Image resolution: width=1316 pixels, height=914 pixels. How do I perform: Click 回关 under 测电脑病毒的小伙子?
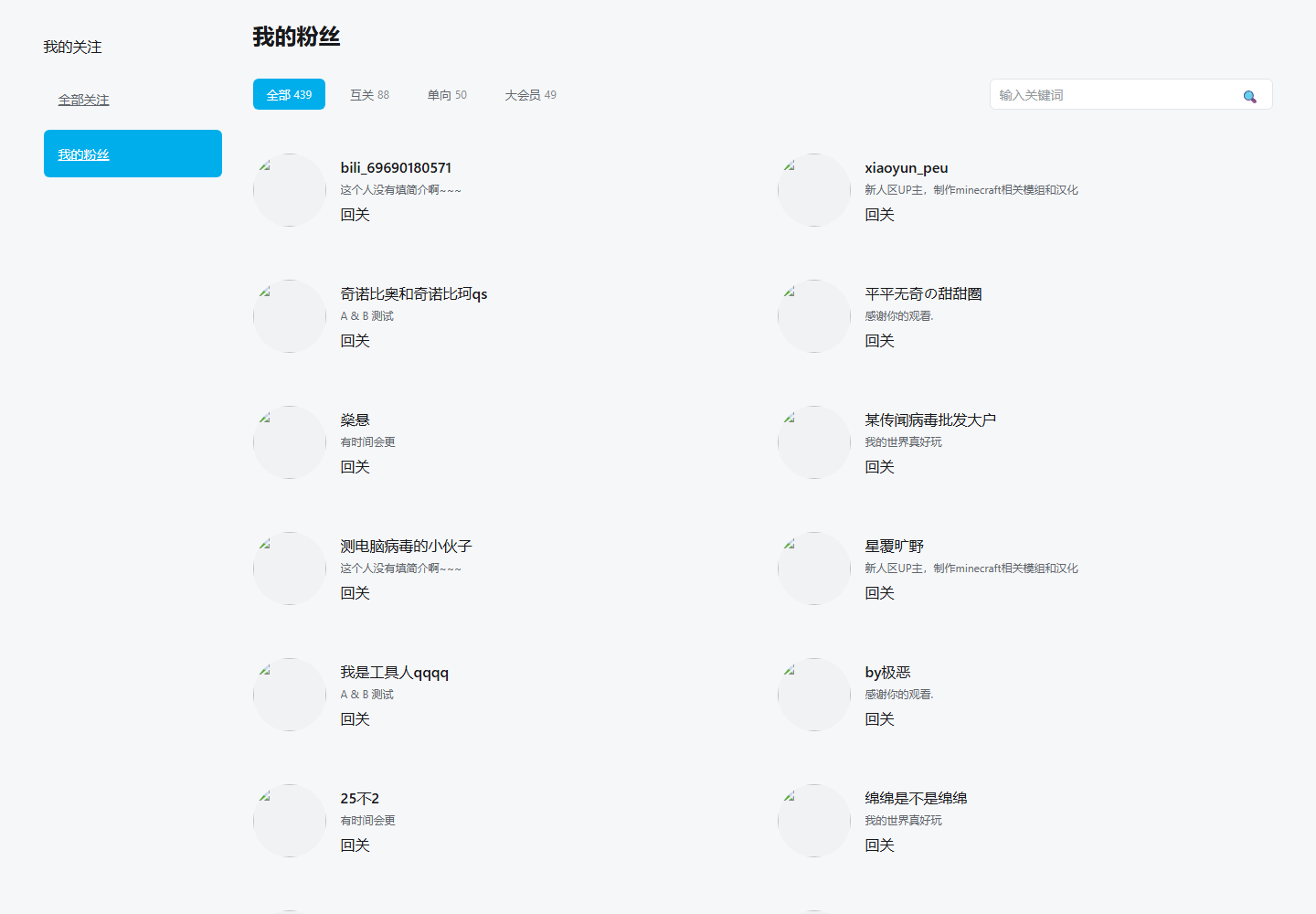point(355,593)
